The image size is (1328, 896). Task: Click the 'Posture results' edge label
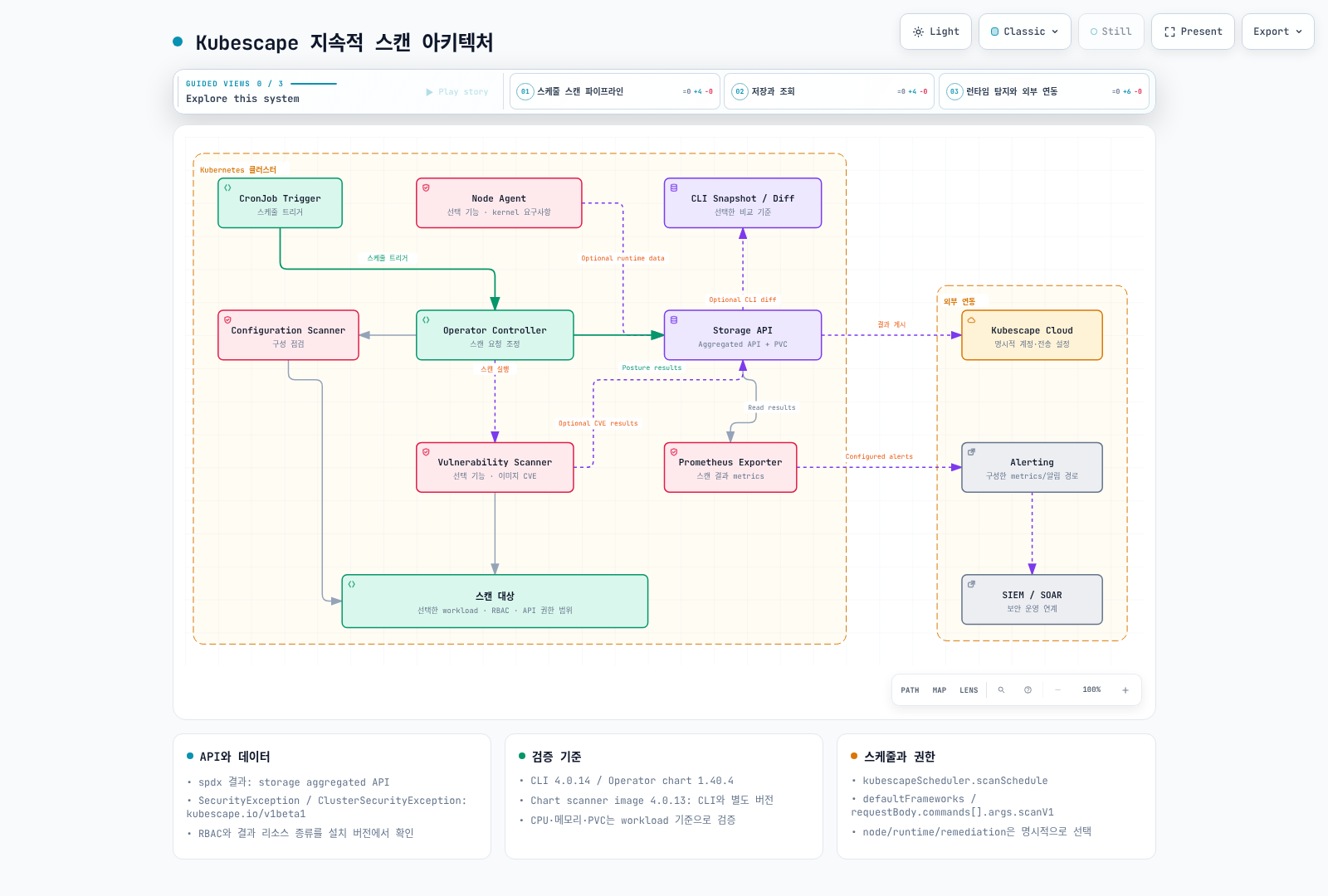[x=652, y=368]
